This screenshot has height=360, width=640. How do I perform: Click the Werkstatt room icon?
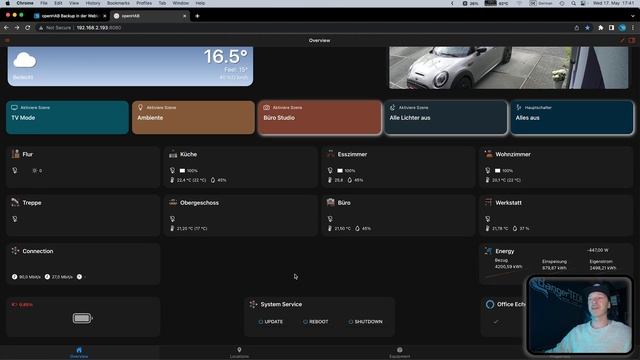tap(489, 202)
